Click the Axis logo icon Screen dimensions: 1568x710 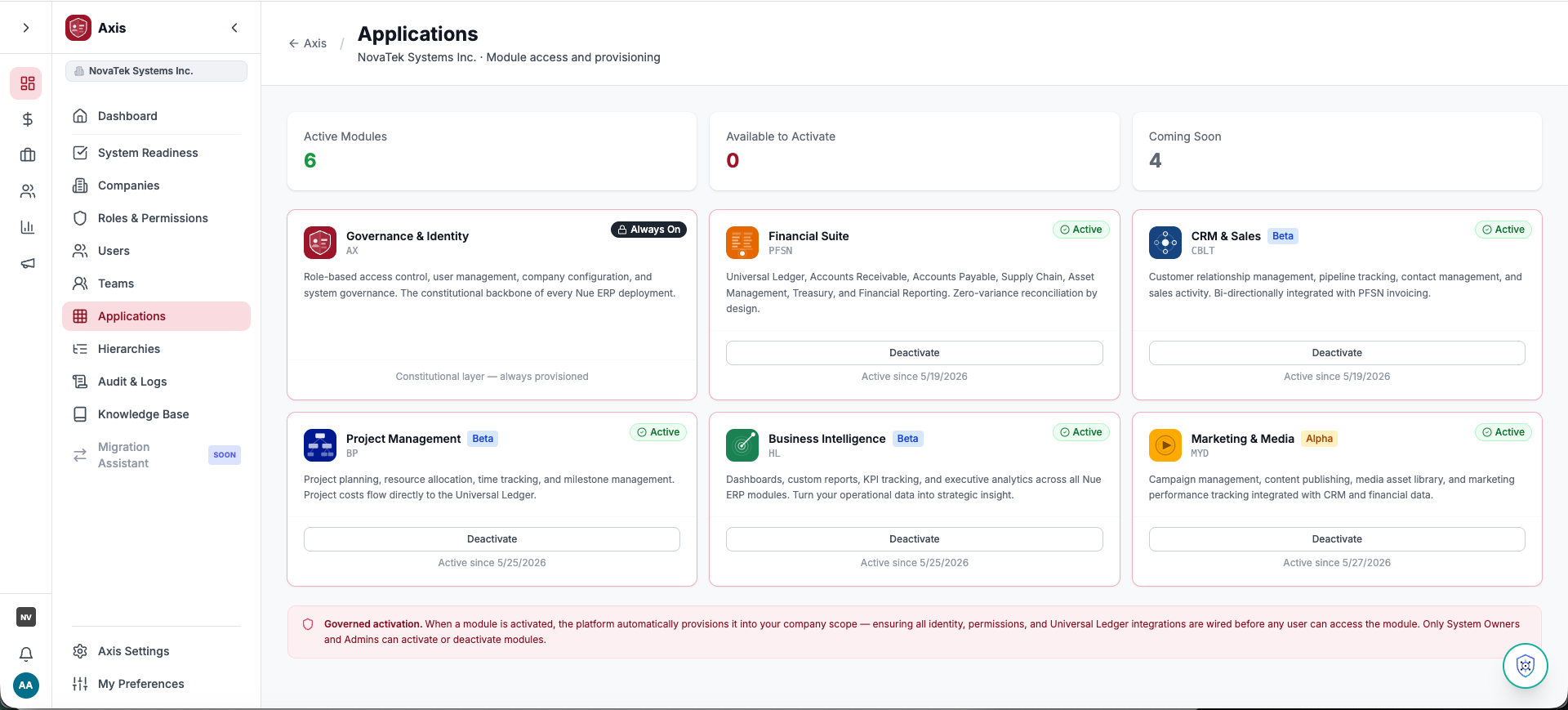78,28
